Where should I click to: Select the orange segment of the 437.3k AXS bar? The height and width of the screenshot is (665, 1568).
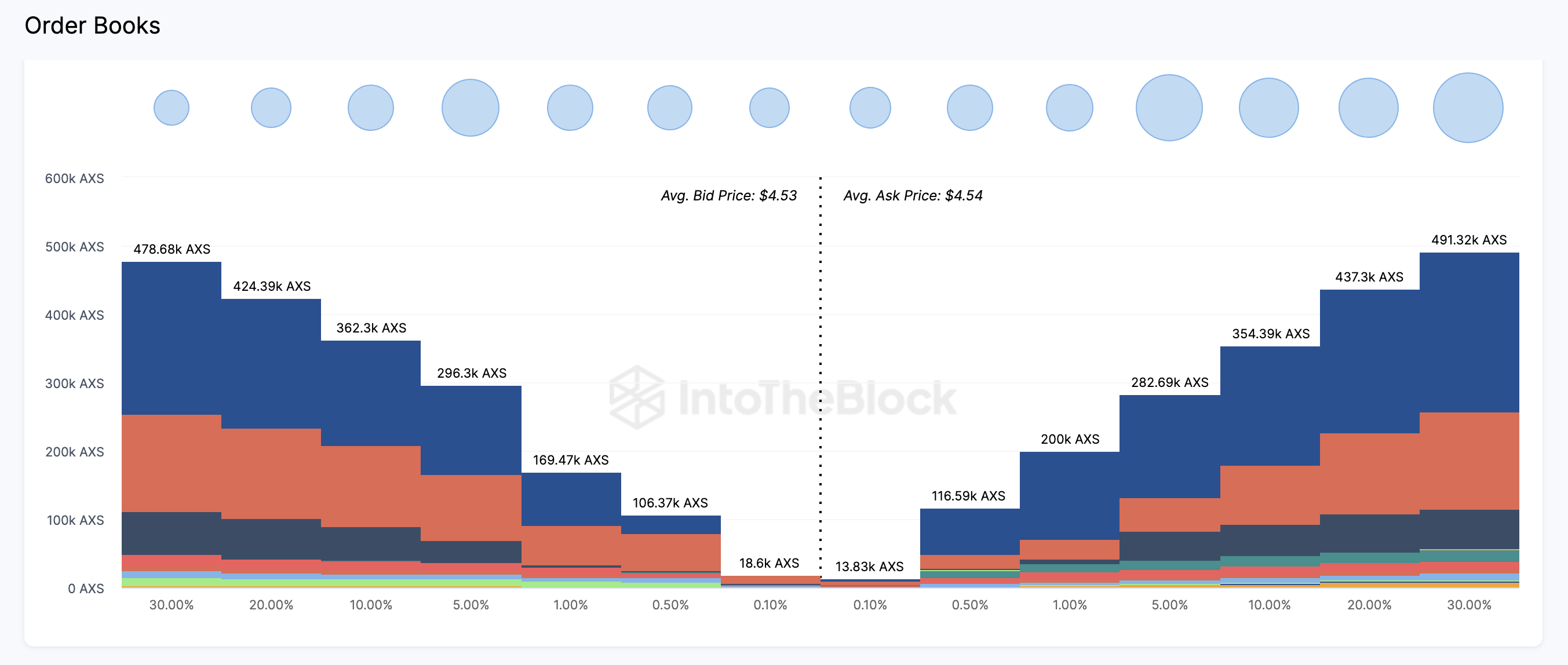[x=1369, y=473]
